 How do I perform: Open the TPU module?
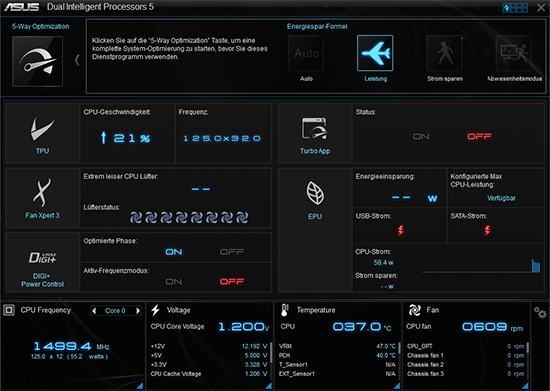(42, 134)
